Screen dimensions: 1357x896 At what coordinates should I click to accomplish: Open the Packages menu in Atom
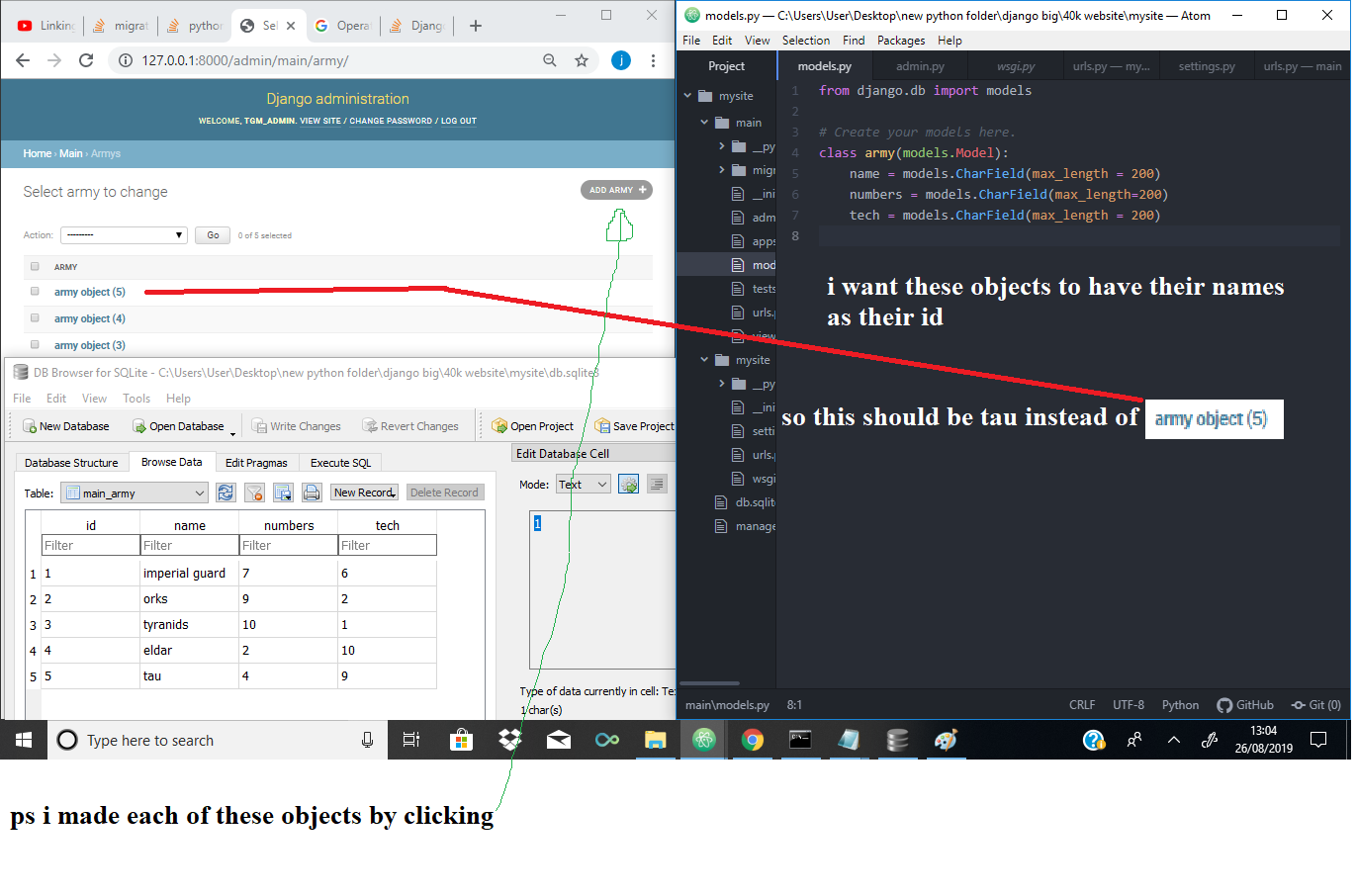(x=901, y=41)
